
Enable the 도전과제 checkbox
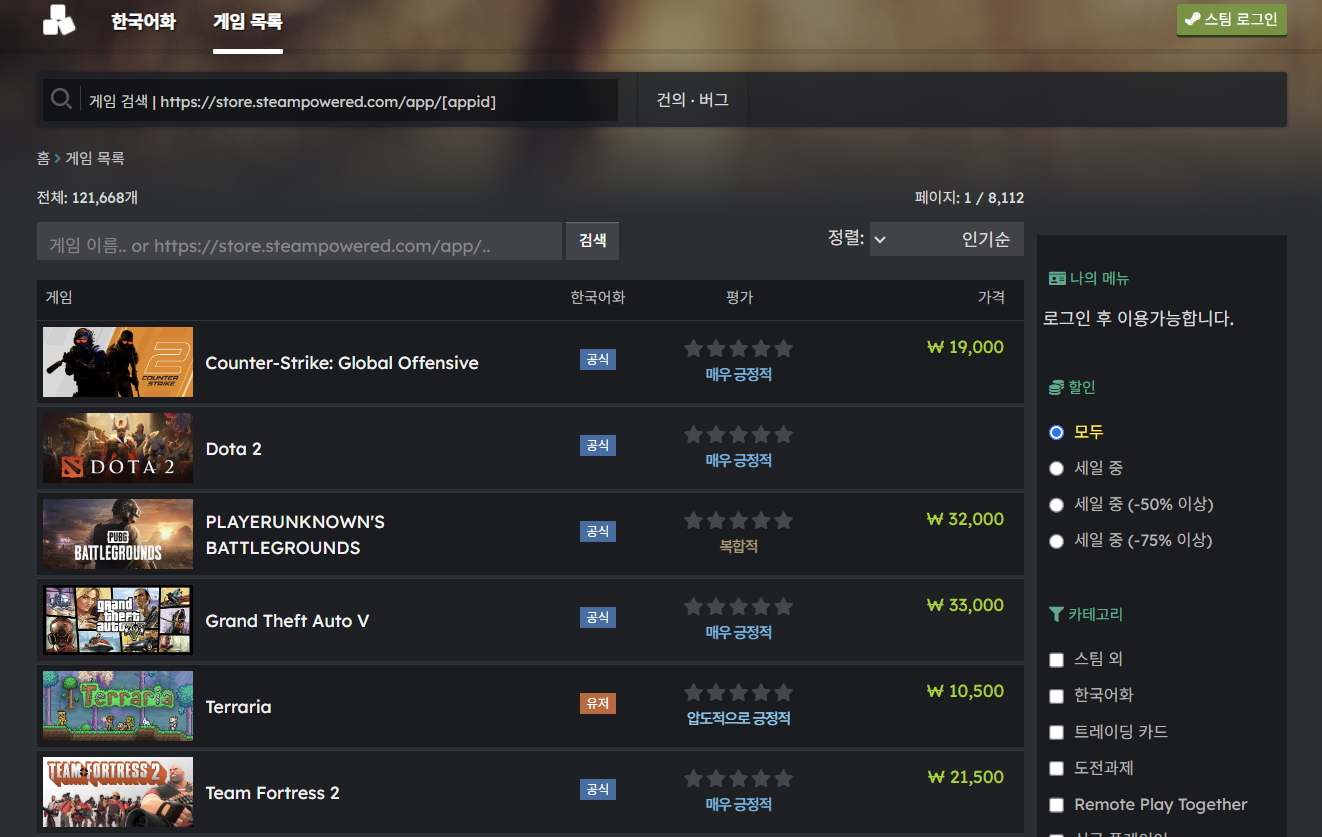pyautogui.click(x=1056, y=768)
